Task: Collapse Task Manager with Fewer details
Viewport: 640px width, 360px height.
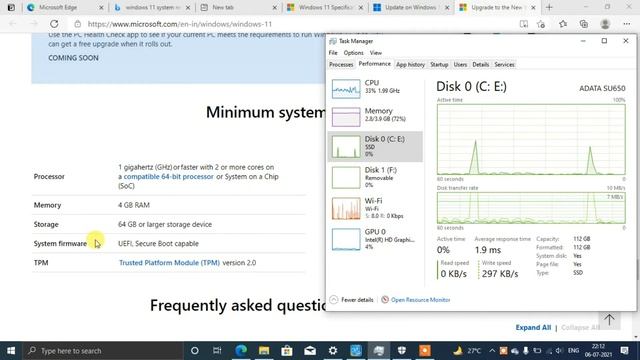Action: coord(351,300)
